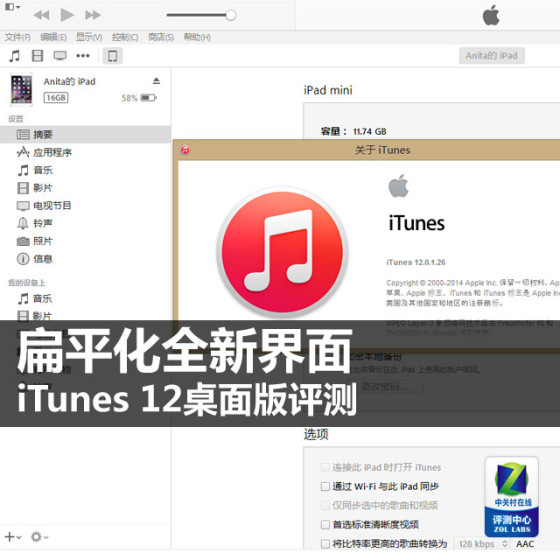Adjust the volume slider knob
Image resolution: width=560 pixels, height=560 pixels.
231,15
